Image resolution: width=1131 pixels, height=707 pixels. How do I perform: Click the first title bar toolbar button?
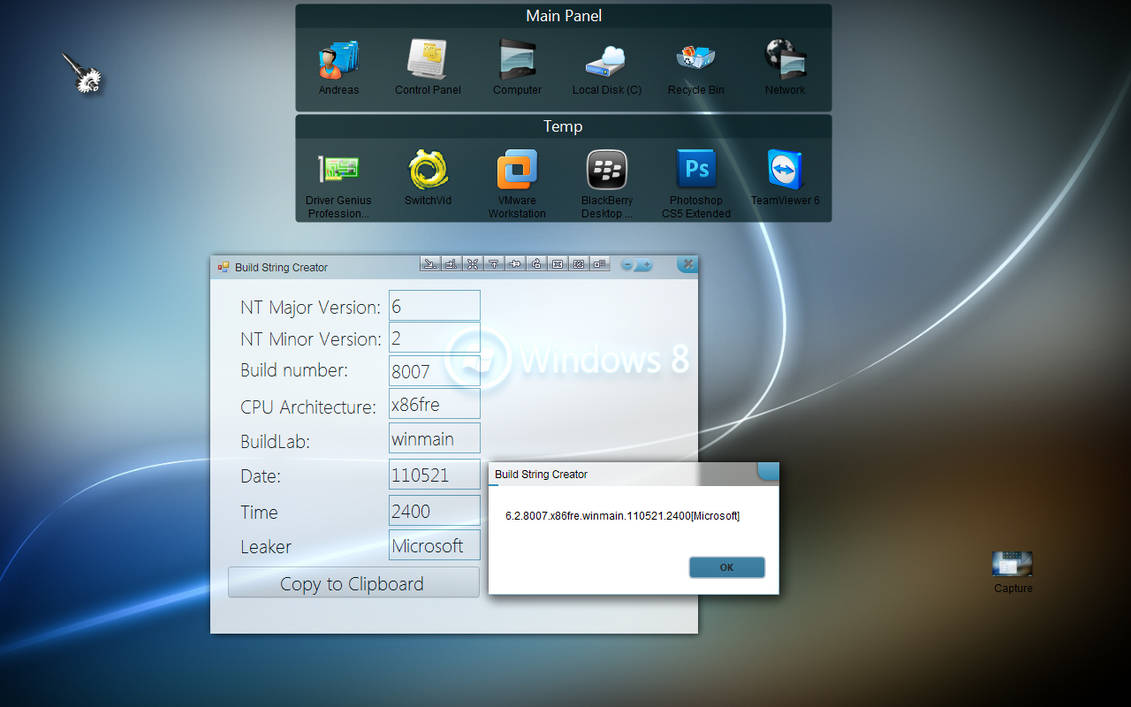click(x=430, y=264)
